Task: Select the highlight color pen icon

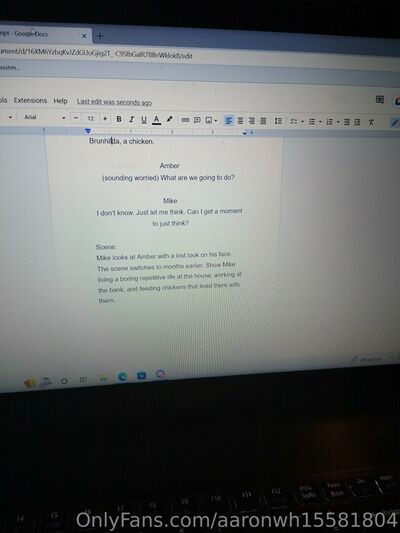Action: (x=169, y=119)
